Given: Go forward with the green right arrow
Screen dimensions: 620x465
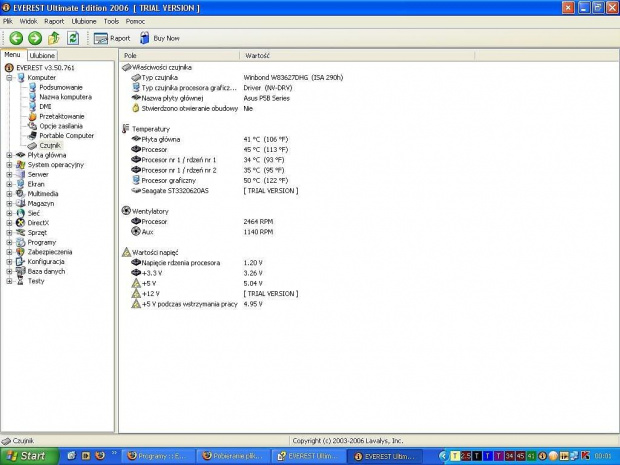Looking at the screenshot, I should (x=35, y=38).
